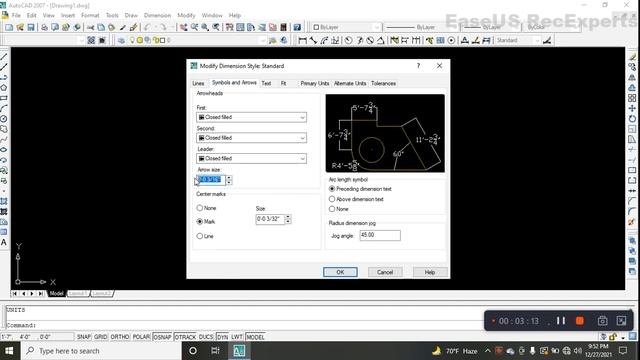Select the Circle tool in the Draw toolbar

4,119
